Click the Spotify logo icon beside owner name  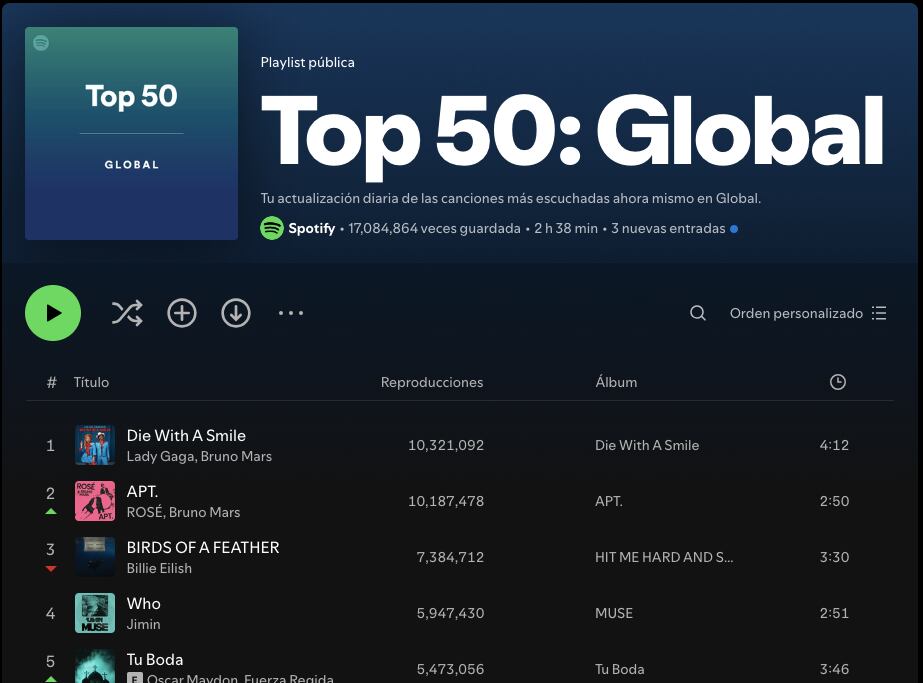click(x=272, y=228)
